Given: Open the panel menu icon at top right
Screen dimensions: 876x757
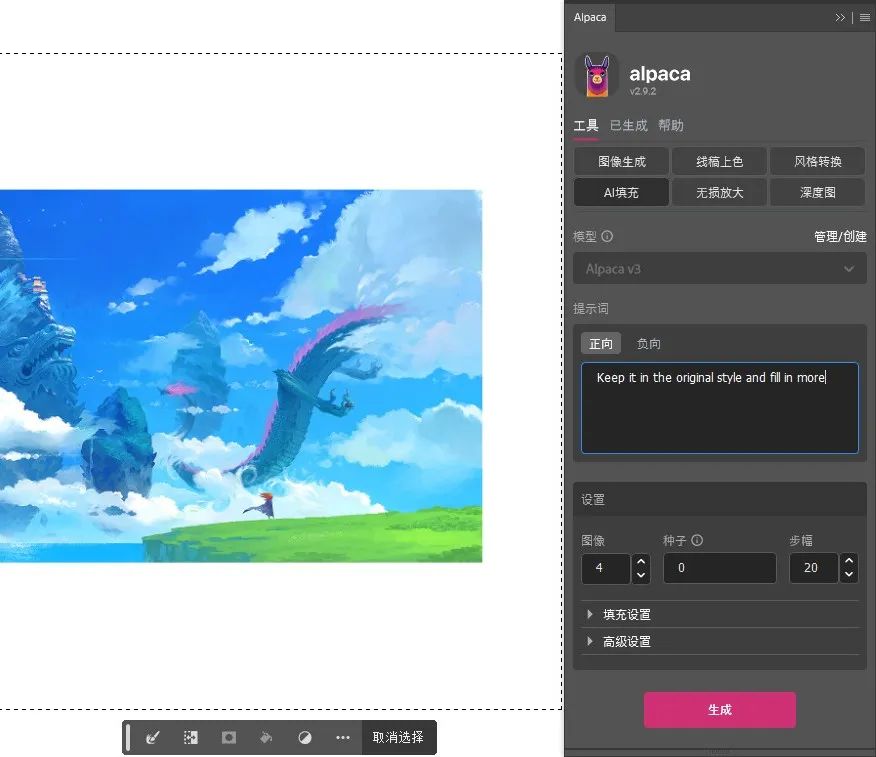Looking at the screenshot, I should click(x=866, y=17).
